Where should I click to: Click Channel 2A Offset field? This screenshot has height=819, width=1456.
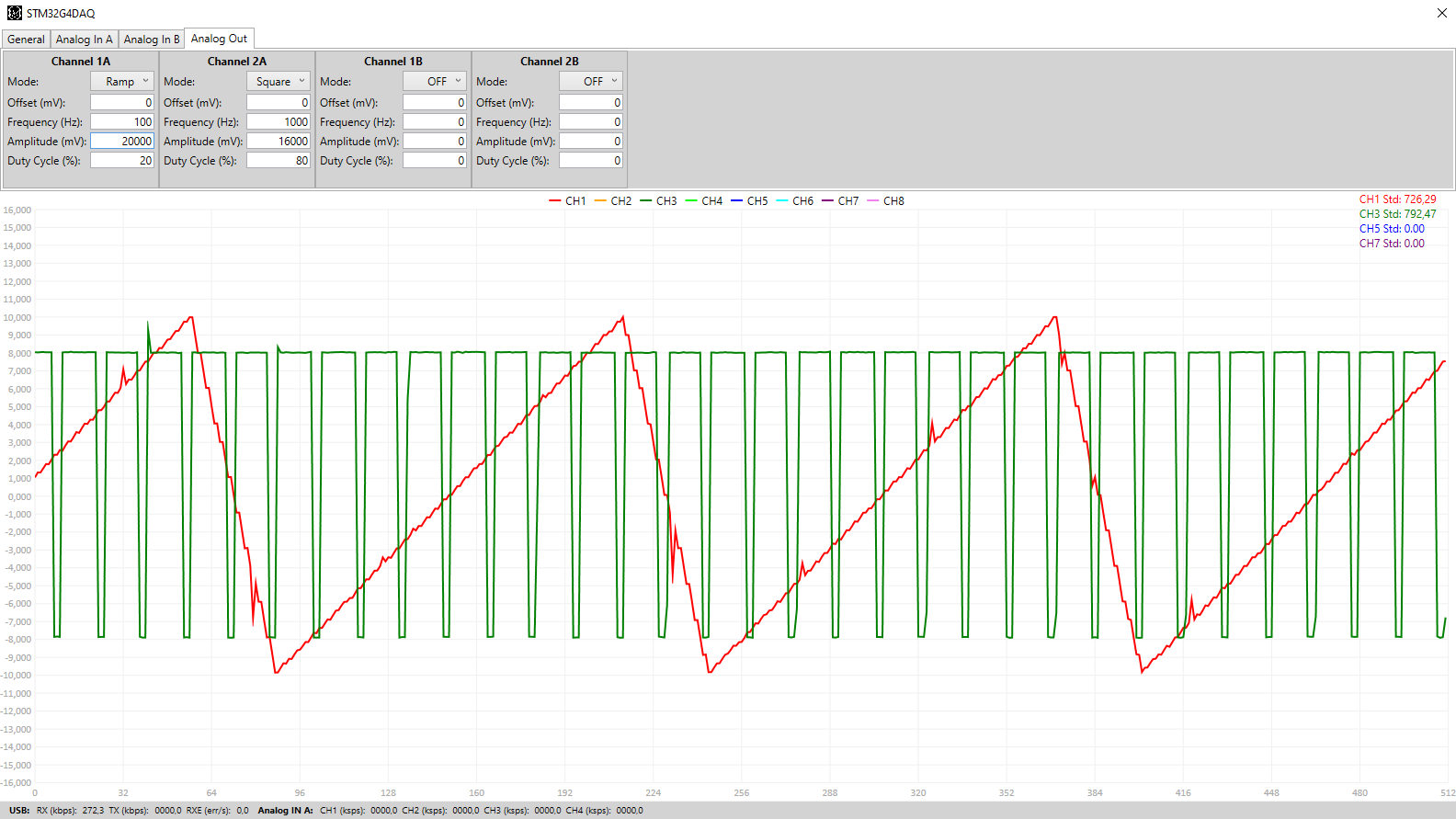pos(279,102)
